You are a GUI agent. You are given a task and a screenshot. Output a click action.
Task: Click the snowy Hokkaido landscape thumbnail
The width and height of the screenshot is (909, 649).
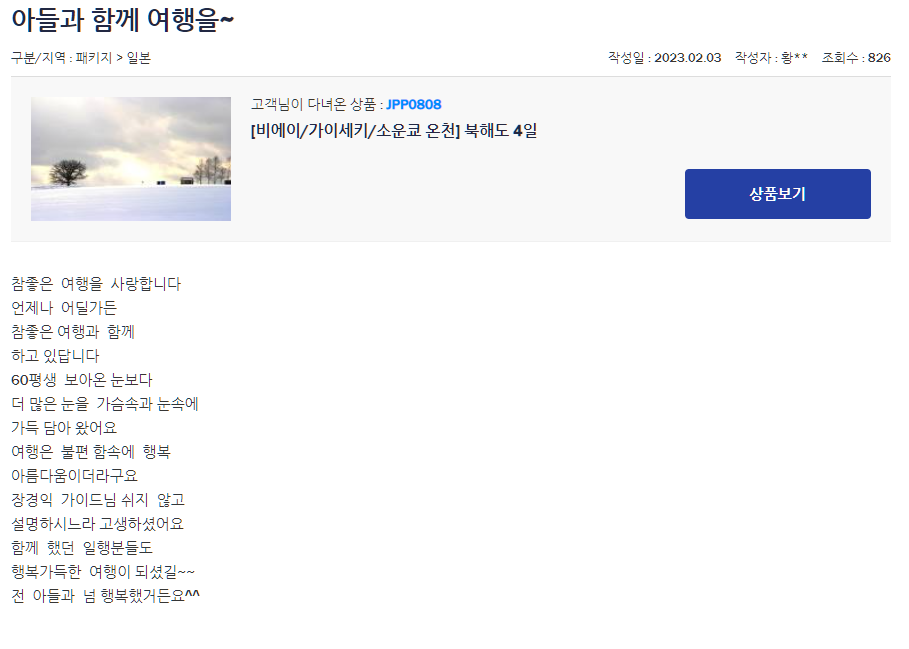pos(131,159)
